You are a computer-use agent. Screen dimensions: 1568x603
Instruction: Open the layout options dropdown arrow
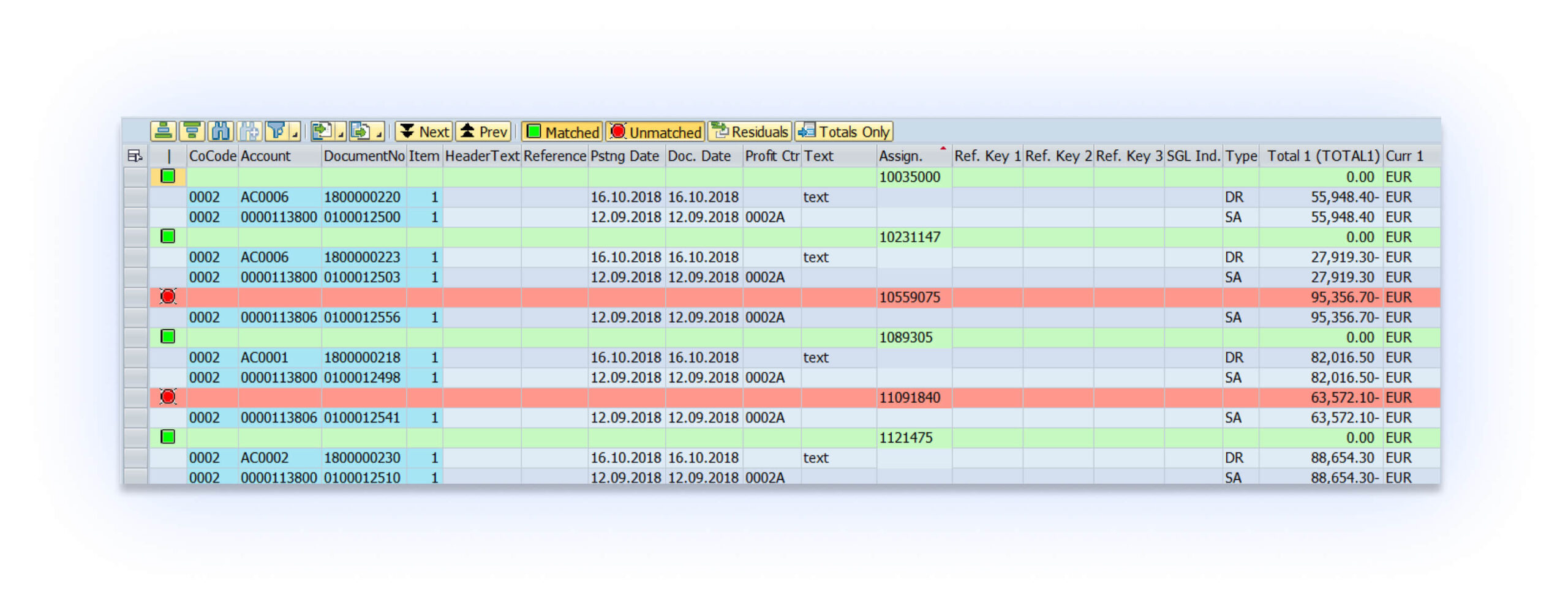click(379, 133)
